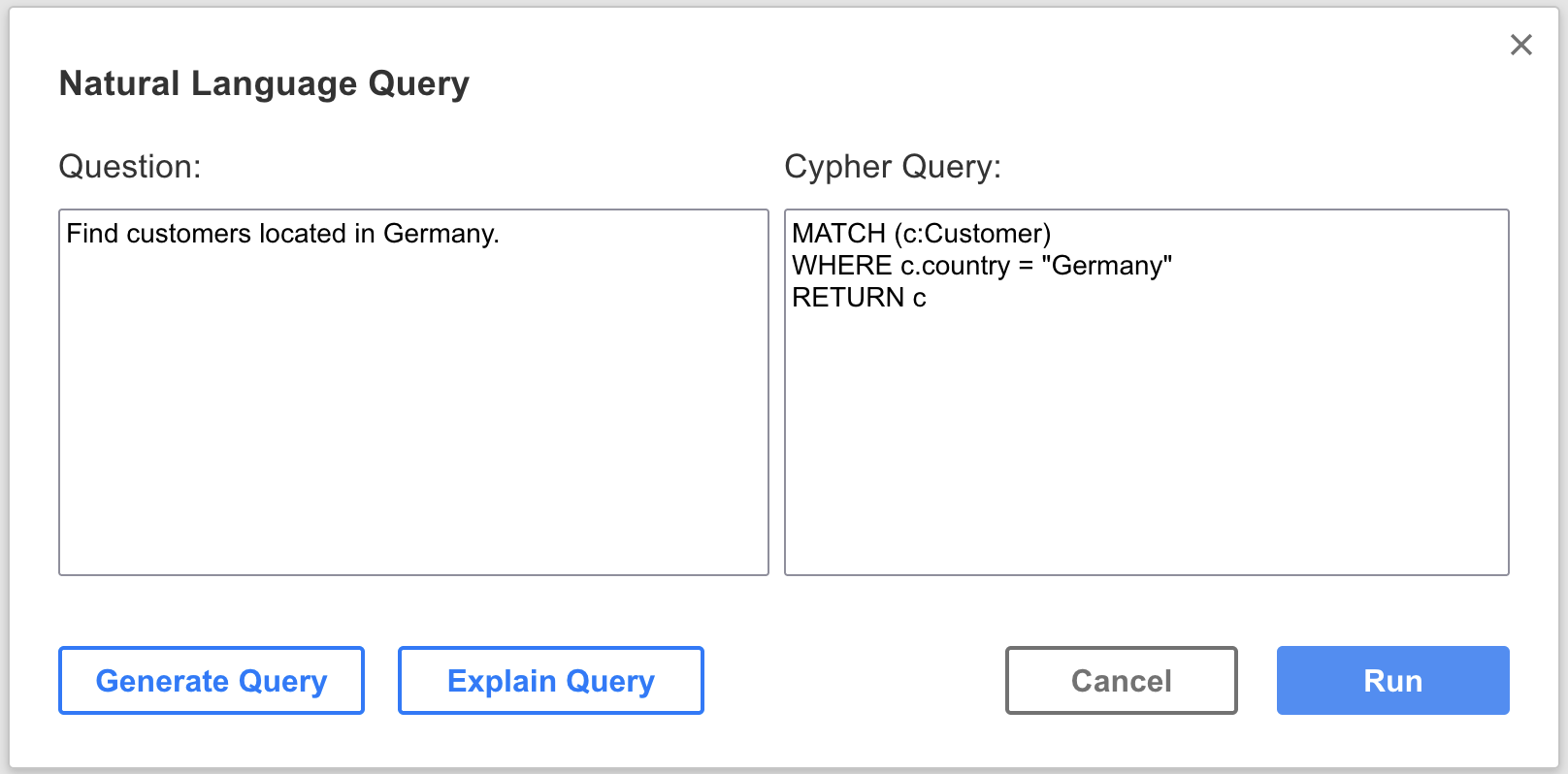Place cursor on 'WHERE c.country = "Germany"' line

point(982,266)
